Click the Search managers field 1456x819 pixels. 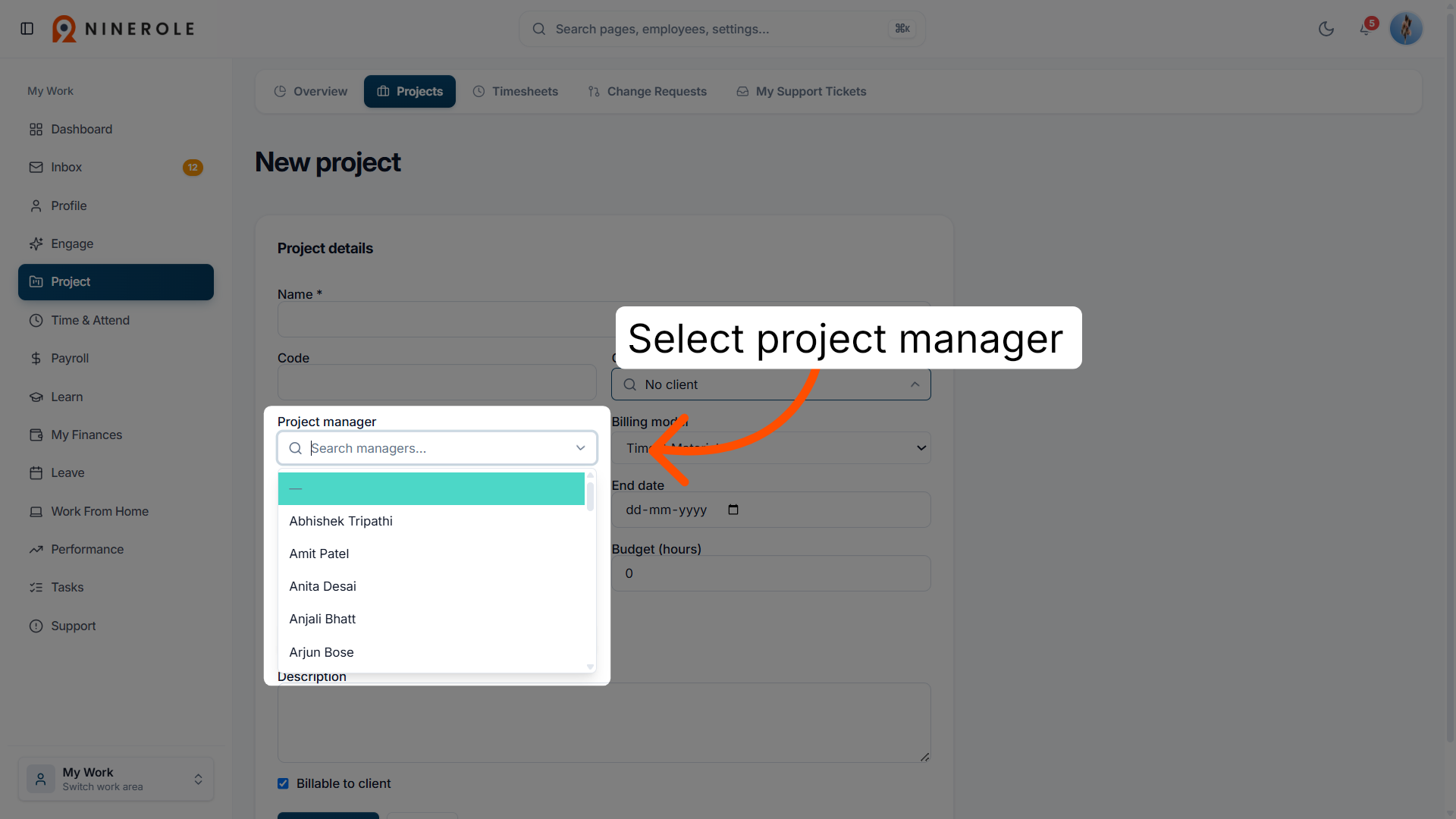pos(437,448)
